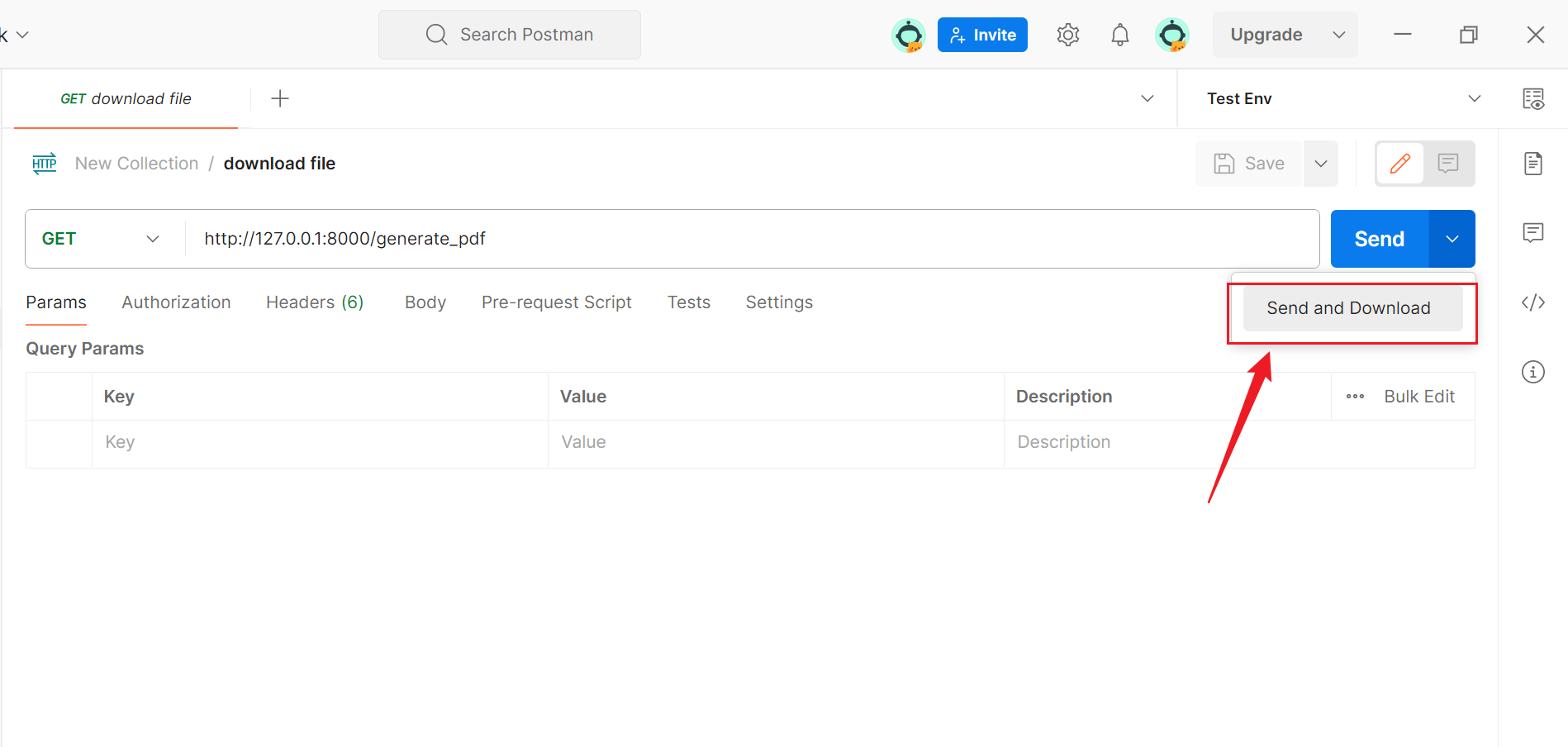
Task: Click the HTTP request type icon
Action: tap(45, 163)
